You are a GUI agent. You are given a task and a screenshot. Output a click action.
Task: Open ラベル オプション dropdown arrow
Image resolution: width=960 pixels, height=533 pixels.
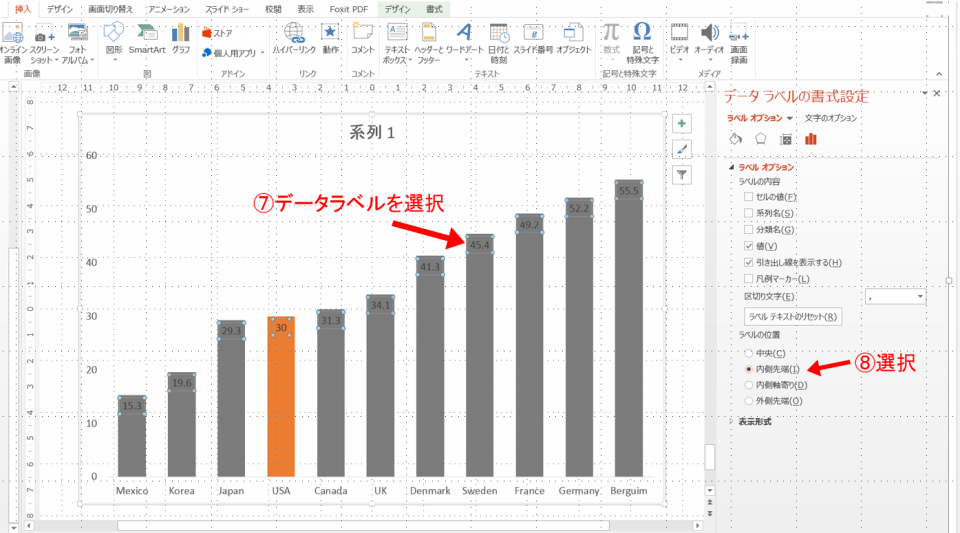[x=790, y=118]
